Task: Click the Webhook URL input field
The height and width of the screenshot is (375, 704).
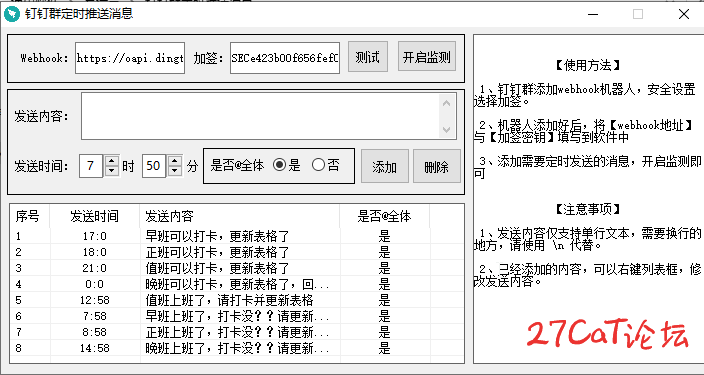Action: pos(130,58)
